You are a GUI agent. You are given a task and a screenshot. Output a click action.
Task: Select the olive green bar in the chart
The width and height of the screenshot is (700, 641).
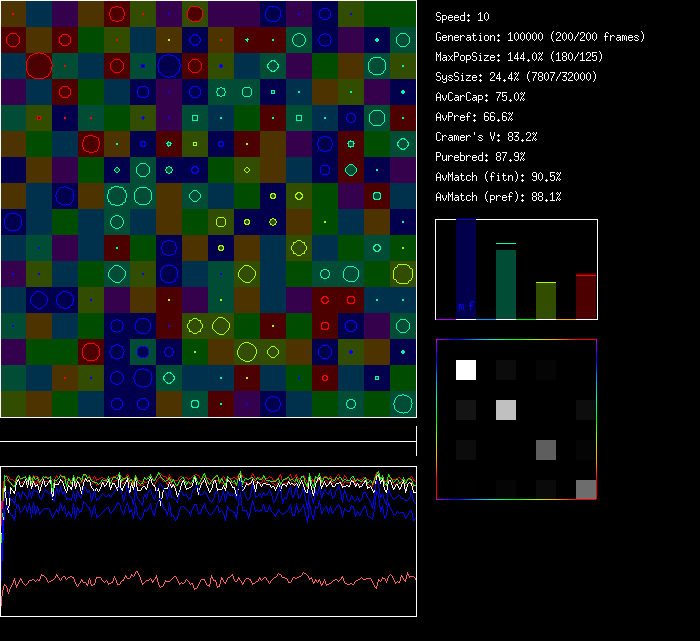546,300
